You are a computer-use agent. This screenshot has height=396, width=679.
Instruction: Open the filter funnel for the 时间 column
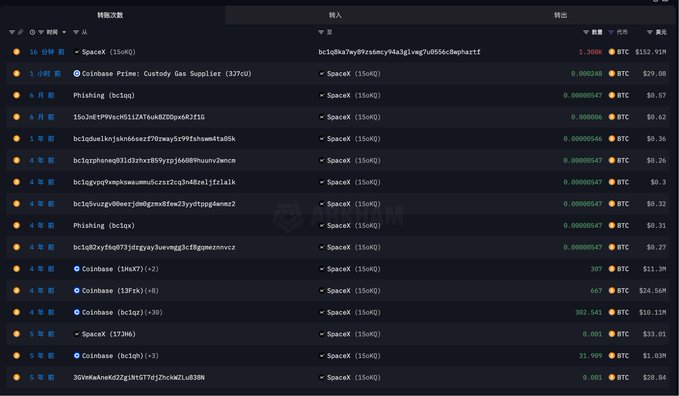(x=41, y=32)
